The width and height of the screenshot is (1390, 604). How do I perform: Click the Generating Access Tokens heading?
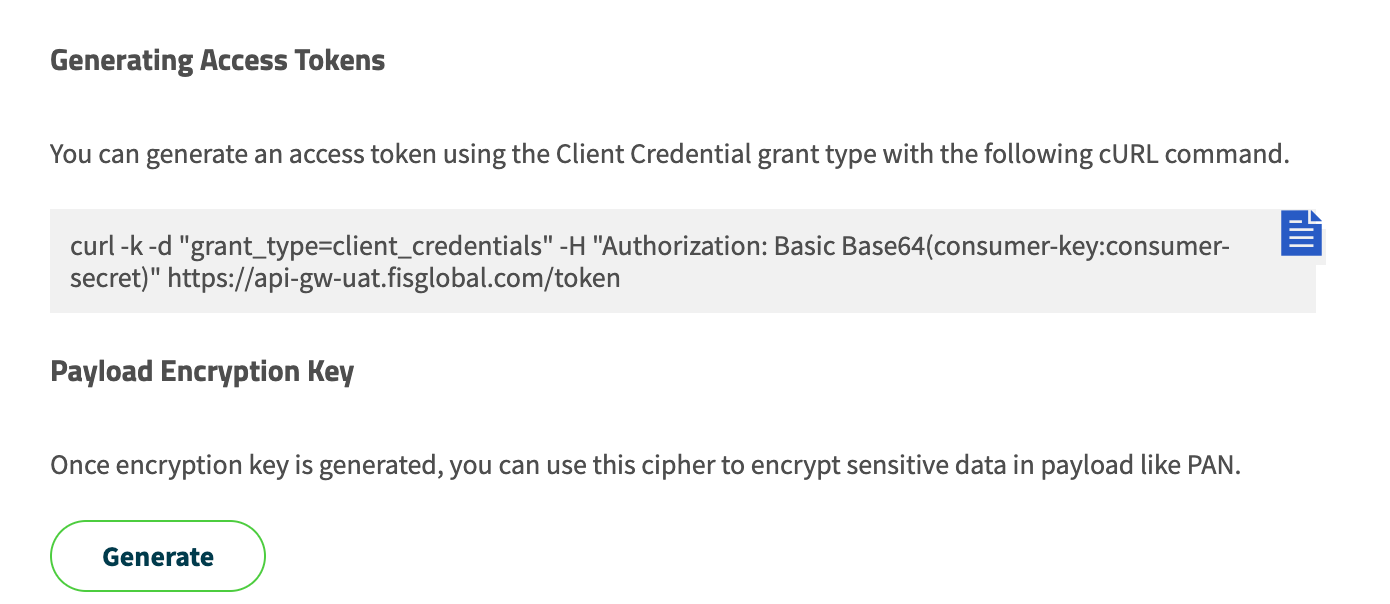click(x=216, y=60)
